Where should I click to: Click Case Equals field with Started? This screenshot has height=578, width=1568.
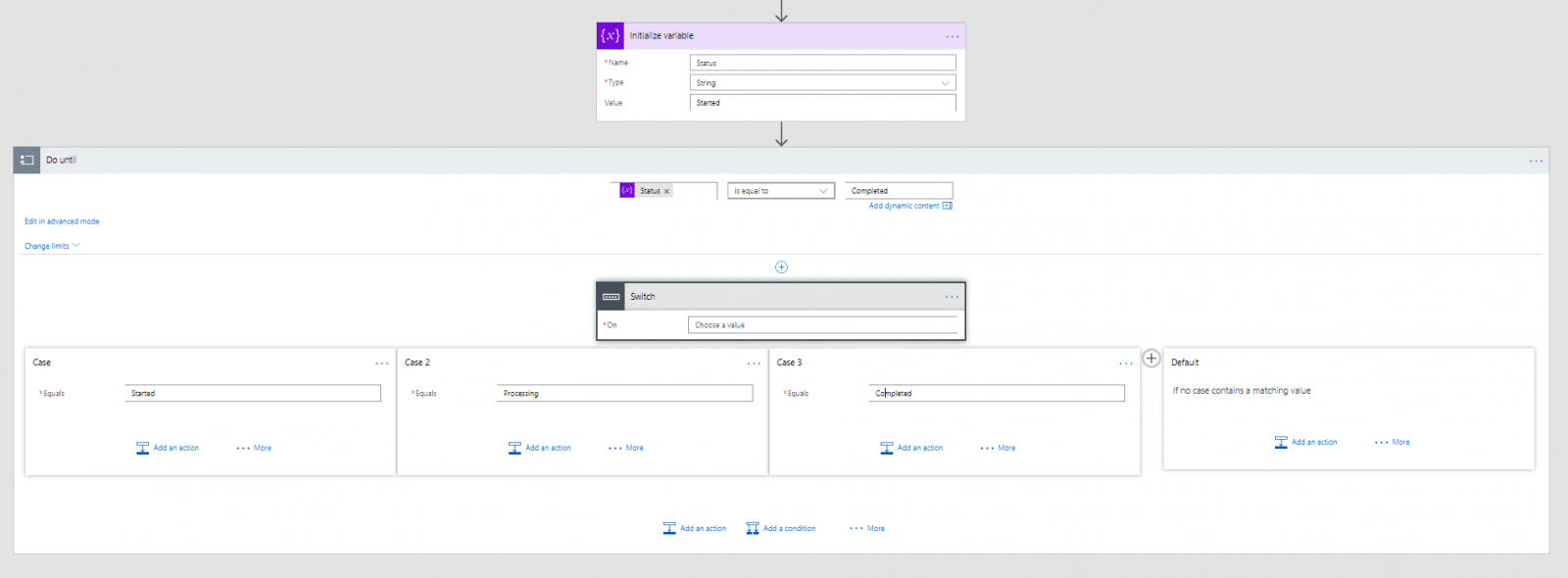point(253,394)
